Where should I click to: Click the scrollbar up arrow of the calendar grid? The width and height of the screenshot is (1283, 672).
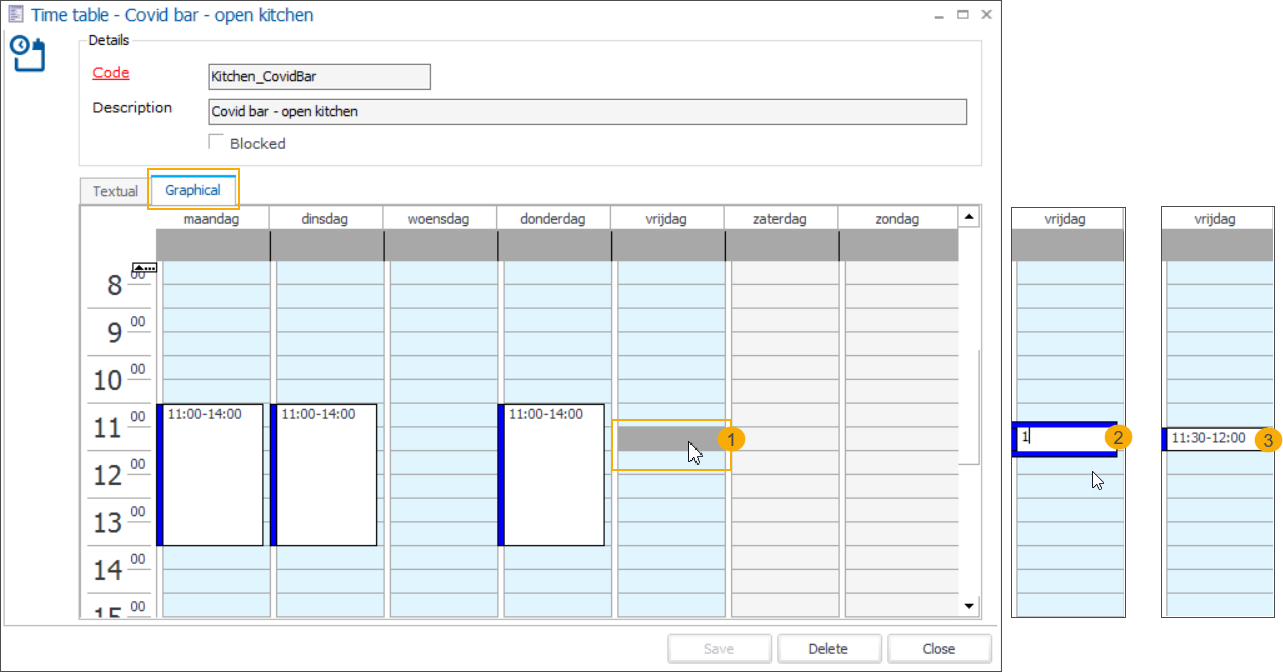coord(967,216)
